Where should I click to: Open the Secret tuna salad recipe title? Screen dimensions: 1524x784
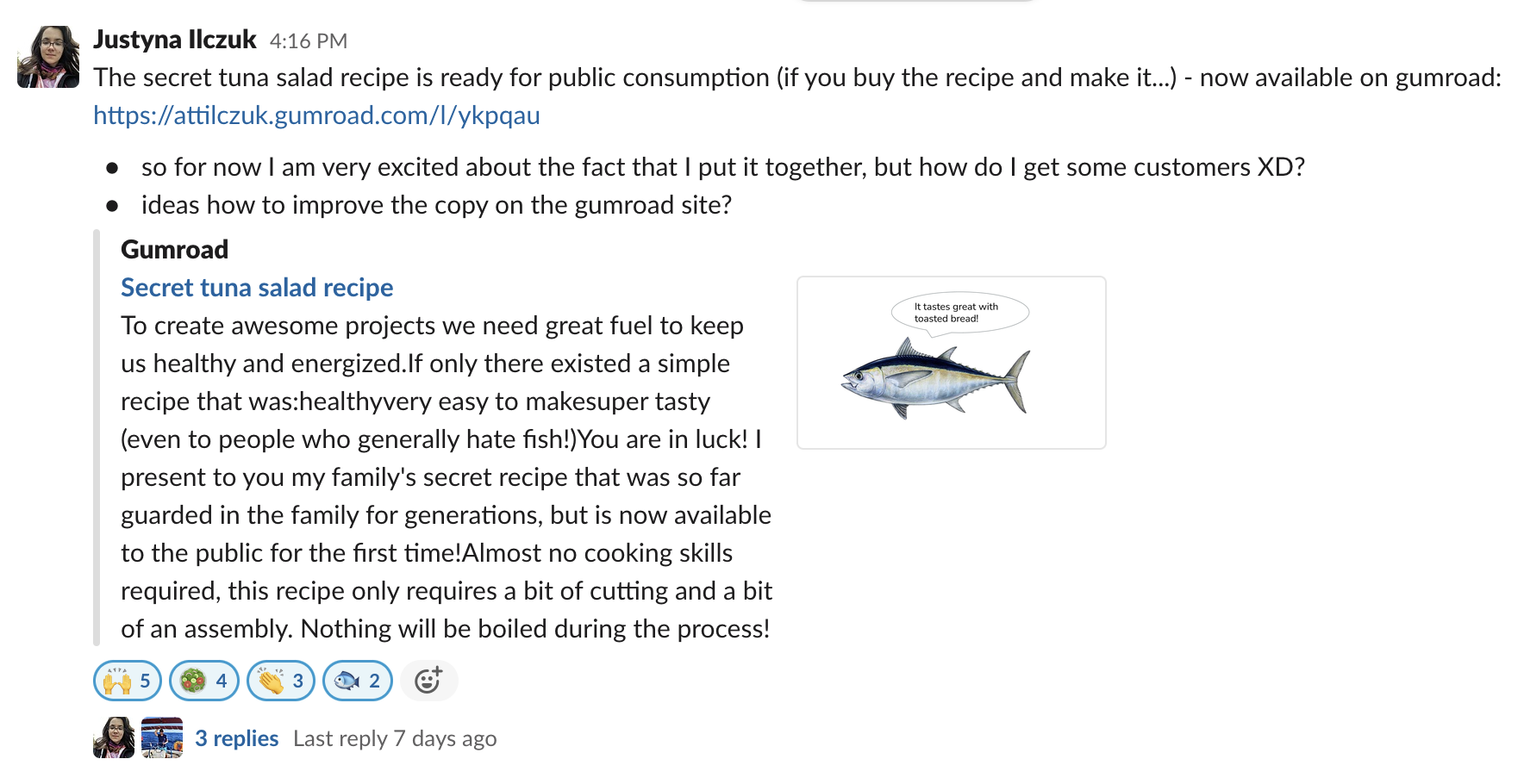[x=257, y=288]
